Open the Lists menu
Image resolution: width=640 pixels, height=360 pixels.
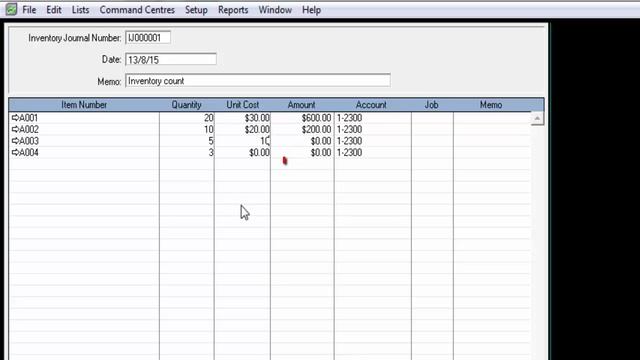pyautogui.click(x=80, y=10)
